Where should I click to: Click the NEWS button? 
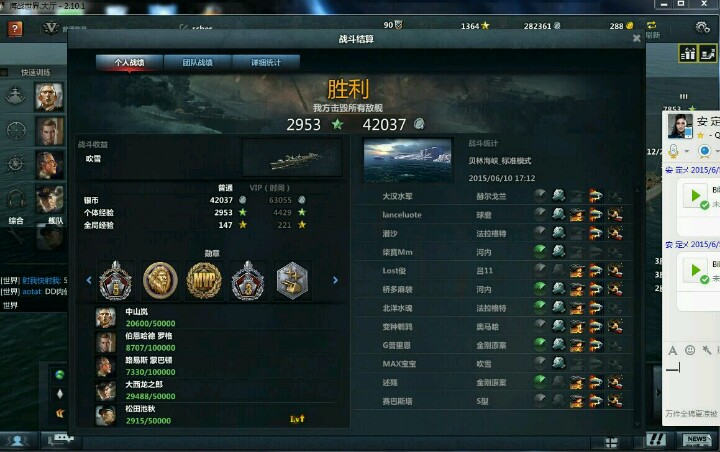(x=697, y=440)
